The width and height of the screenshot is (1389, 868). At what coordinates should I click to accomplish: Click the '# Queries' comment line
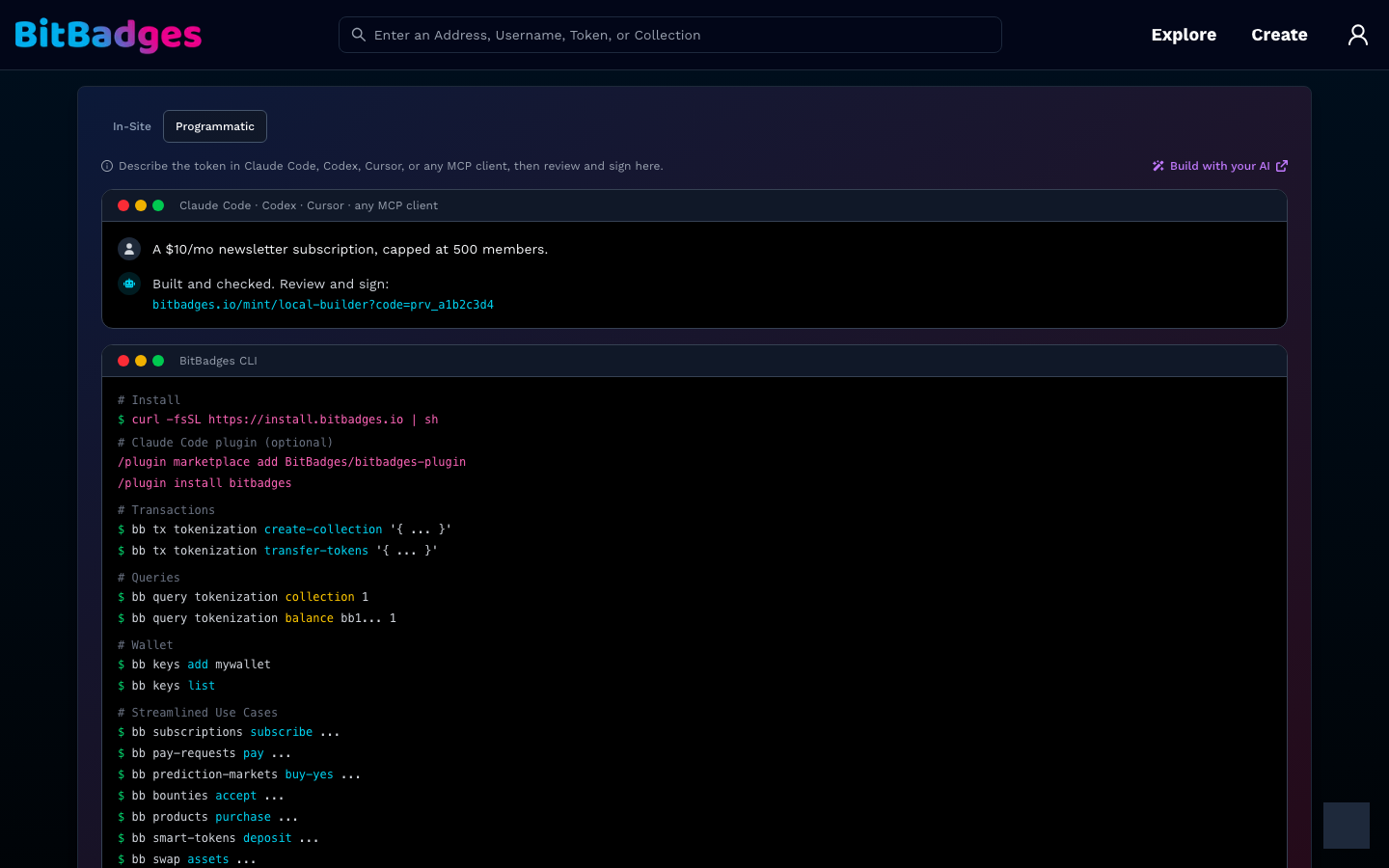point(149,578)
